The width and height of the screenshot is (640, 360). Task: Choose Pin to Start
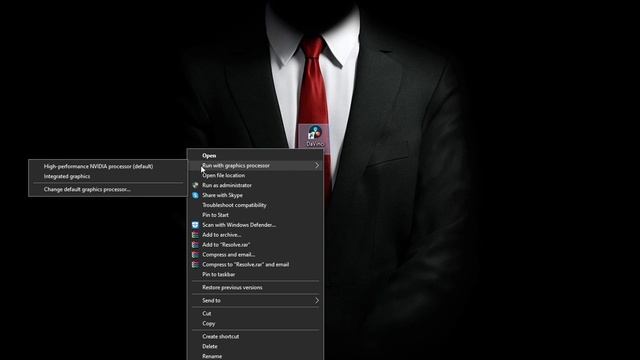(256, 215)
